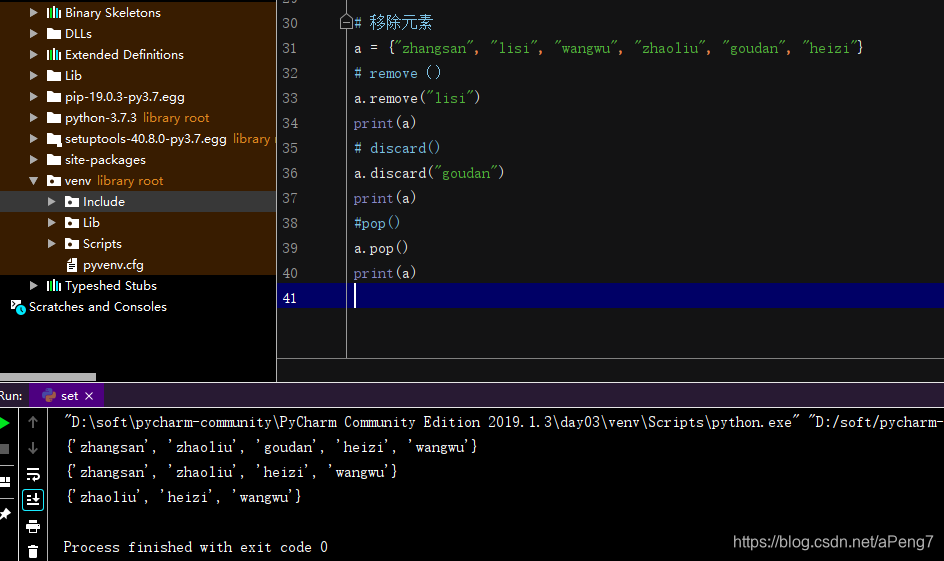The image size is (944, 561).
Task: Close the 'set' run tab
Action: [89, 396]
